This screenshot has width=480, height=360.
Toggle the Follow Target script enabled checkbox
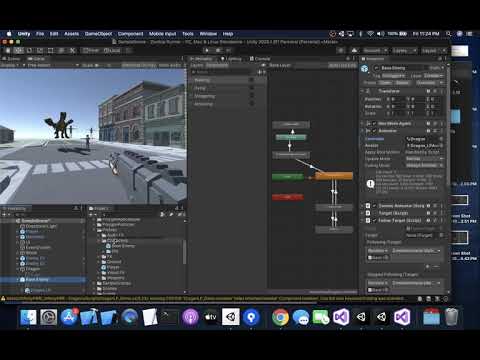point(374,220)
